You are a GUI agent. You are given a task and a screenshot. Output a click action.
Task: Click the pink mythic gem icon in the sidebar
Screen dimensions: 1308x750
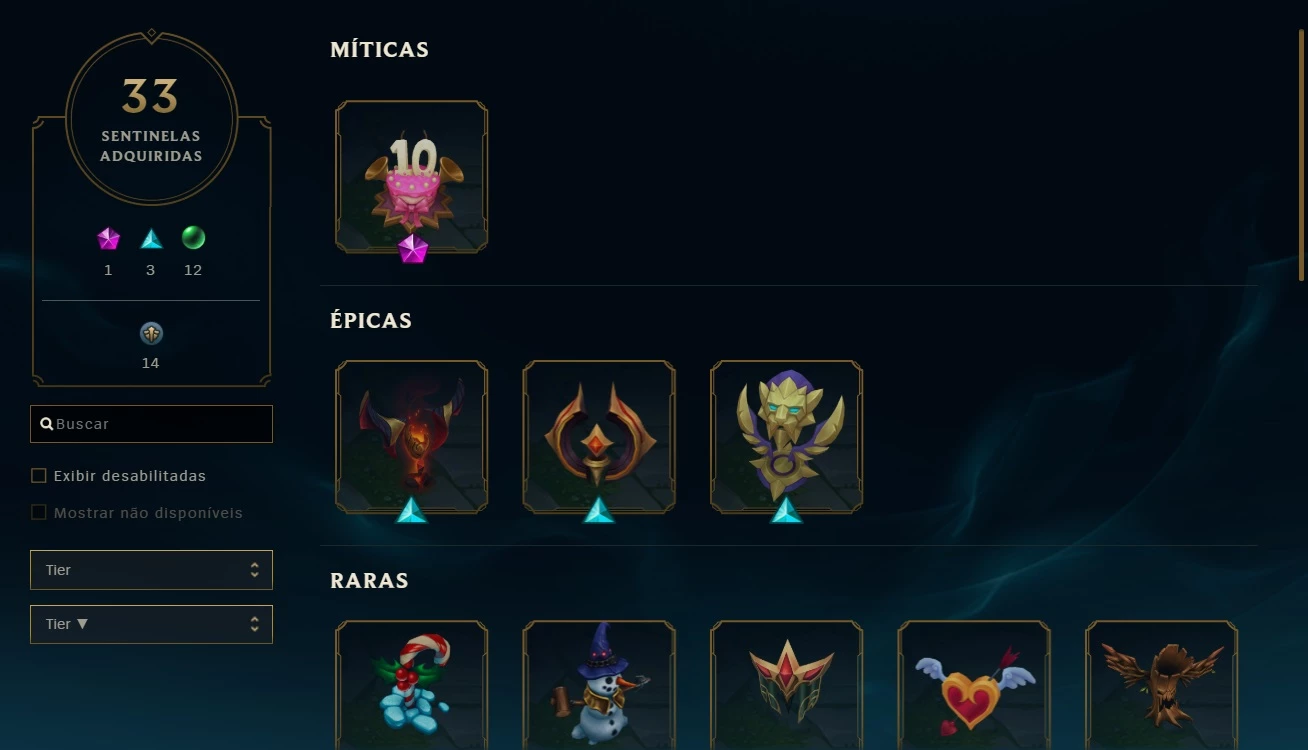108,238
